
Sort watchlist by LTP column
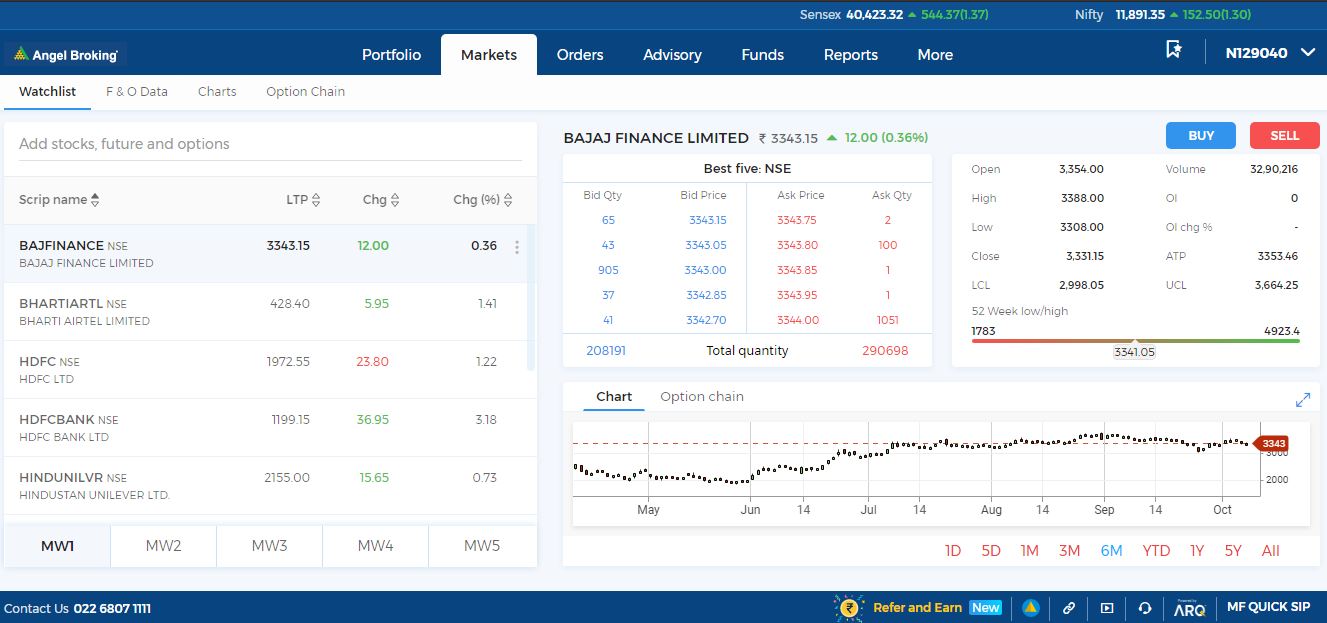pos(316,200)
